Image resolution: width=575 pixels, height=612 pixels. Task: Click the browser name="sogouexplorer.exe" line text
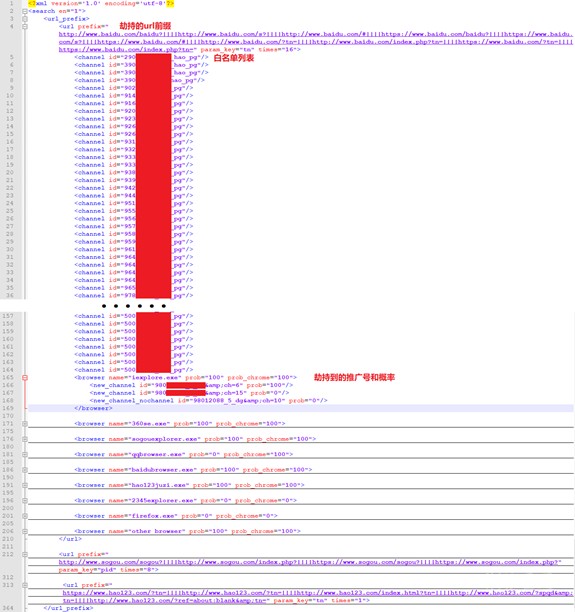pyautogui.click(x=195, y=439)
